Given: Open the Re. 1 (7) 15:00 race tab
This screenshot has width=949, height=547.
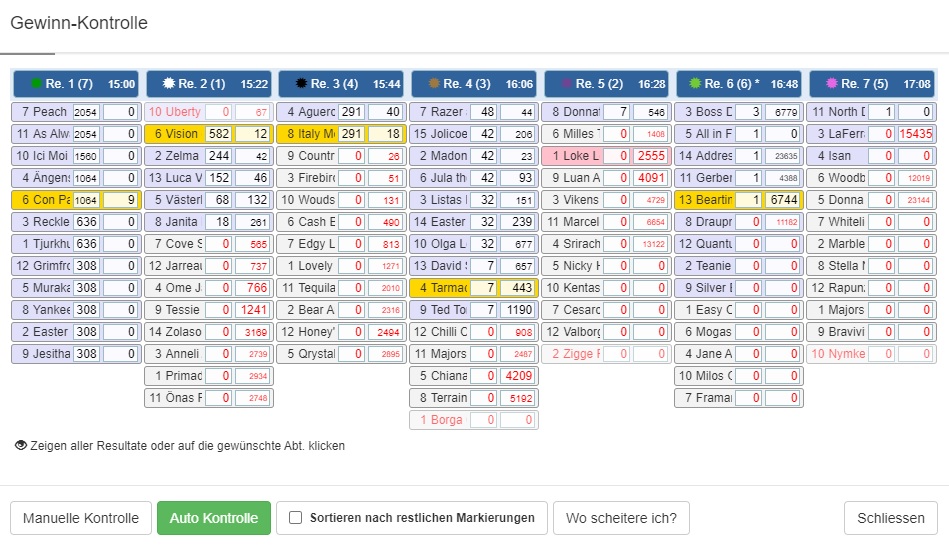Looking at the screenshot, I should tap(76, 84).
